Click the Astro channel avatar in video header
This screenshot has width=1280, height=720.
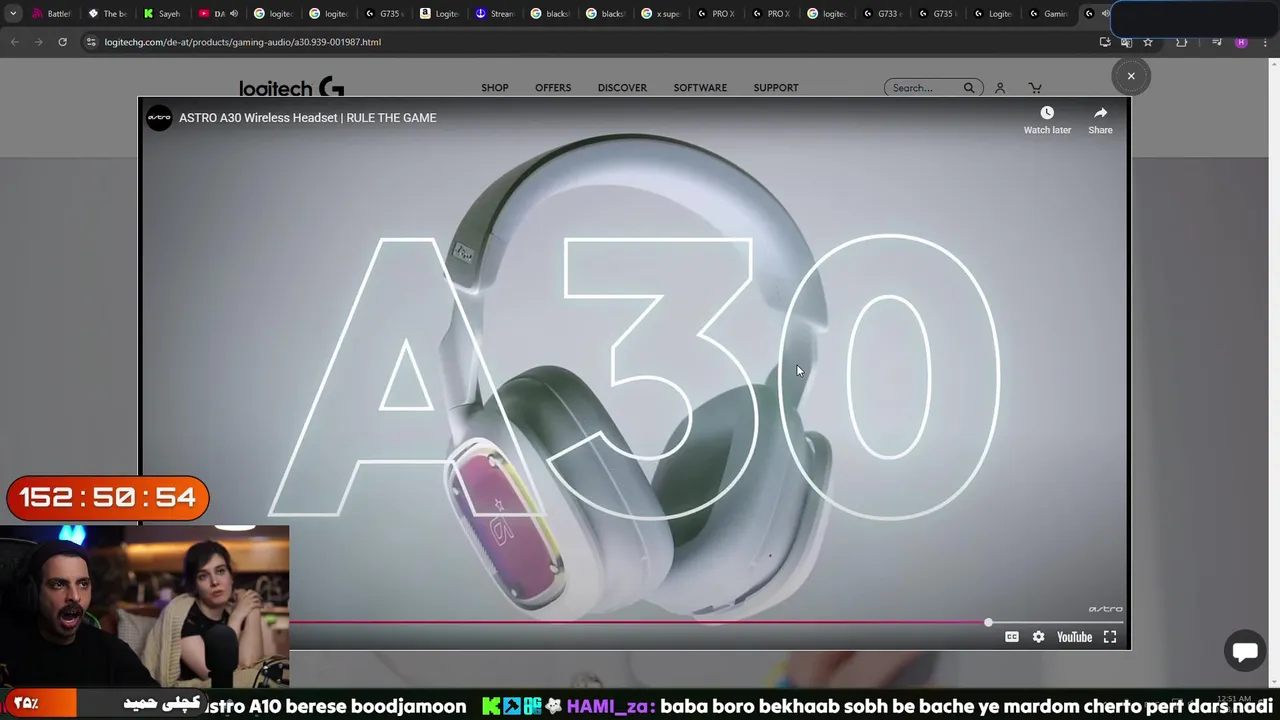click(x=159, y=118)
